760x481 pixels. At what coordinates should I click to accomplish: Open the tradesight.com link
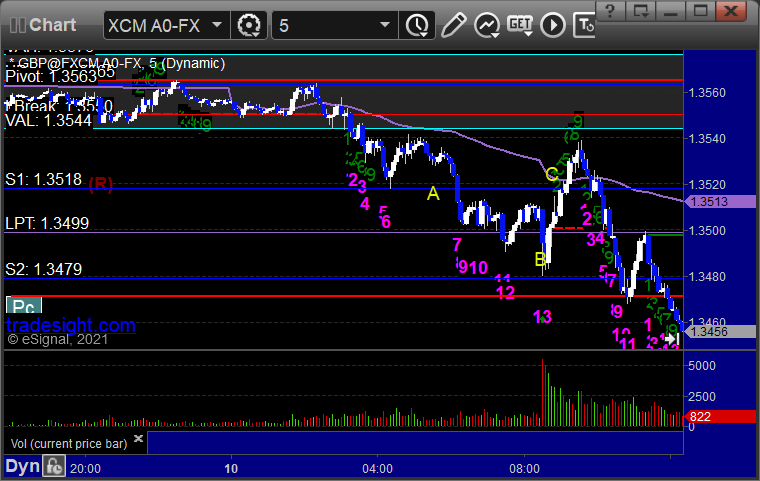[x=71, y=325]
